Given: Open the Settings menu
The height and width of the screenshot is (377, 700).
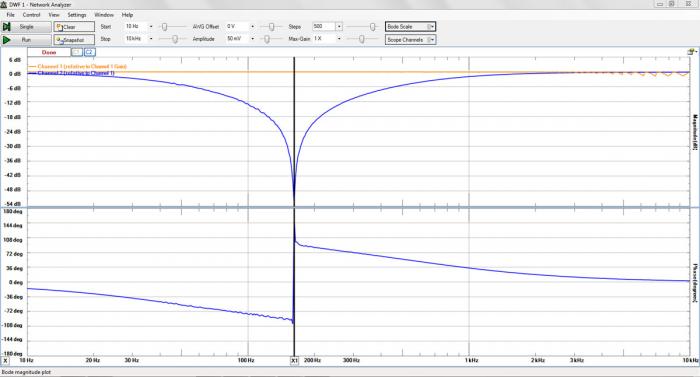Looking at the screenshot, I should [x=77, y=15].
